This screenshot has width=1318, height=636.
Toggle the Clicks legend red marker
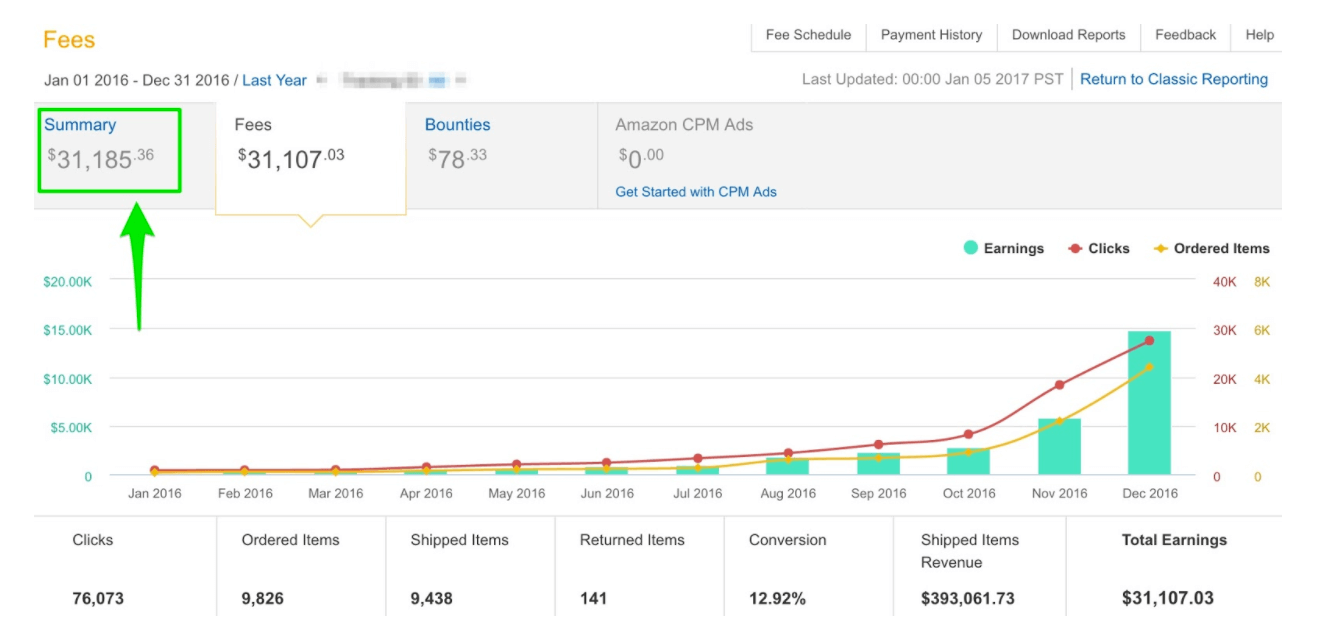coord(1075,248)
